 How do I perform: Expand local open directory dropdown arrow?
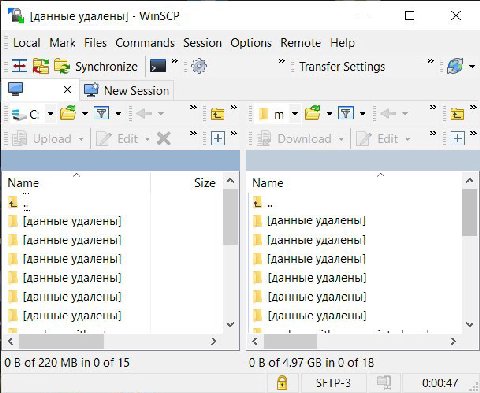85,114
